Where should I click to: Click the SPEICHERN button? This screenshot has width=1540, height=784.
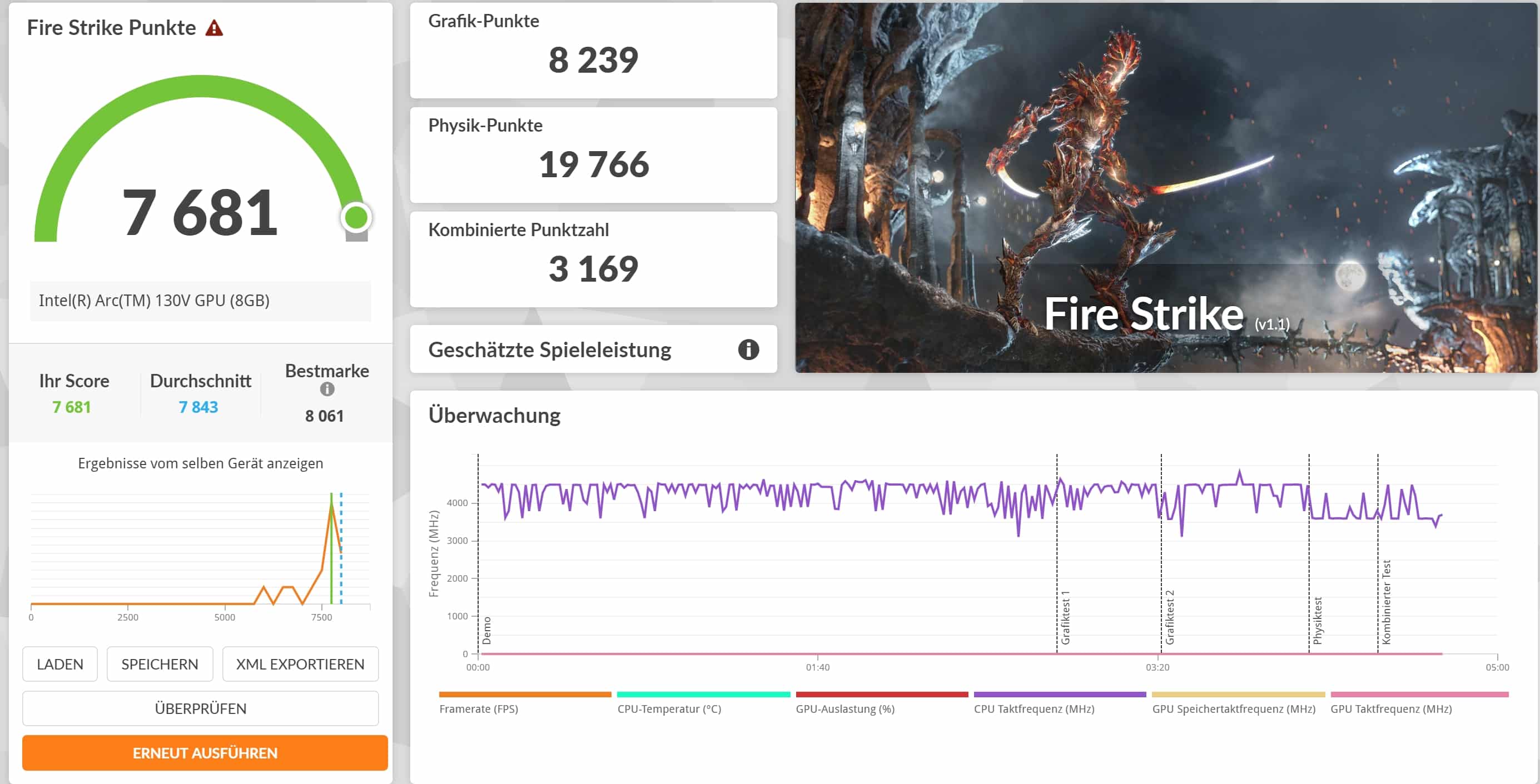coord(160,664)
